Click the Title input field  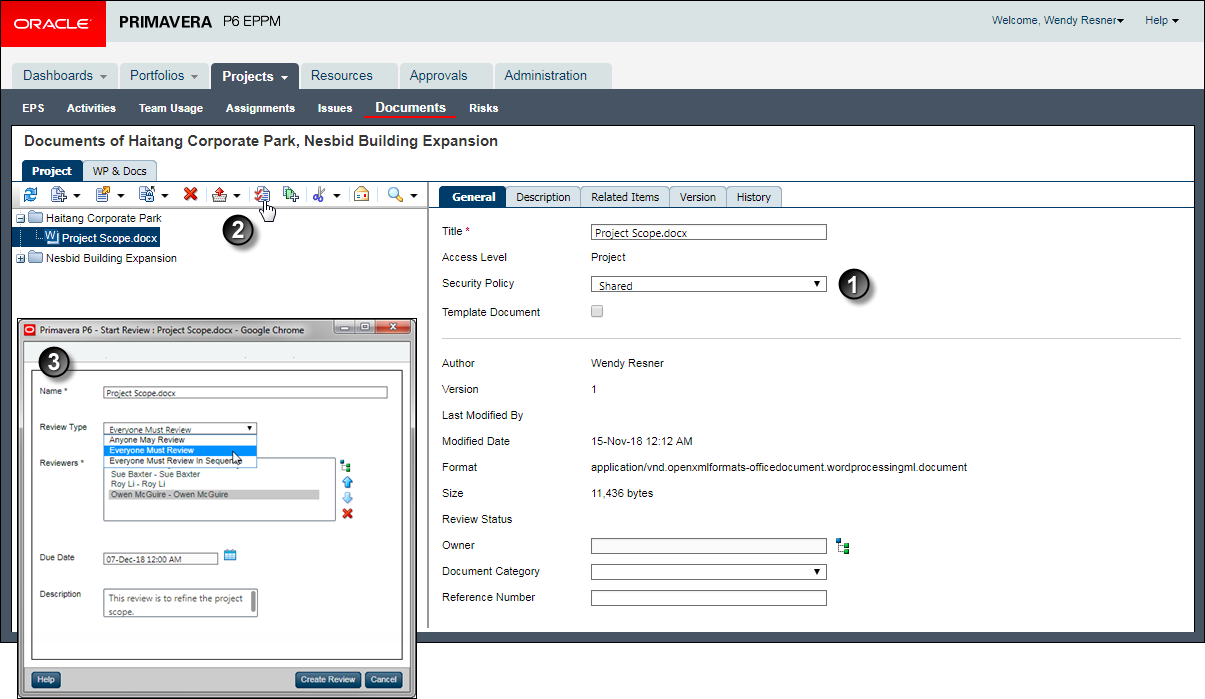[709, 233]
